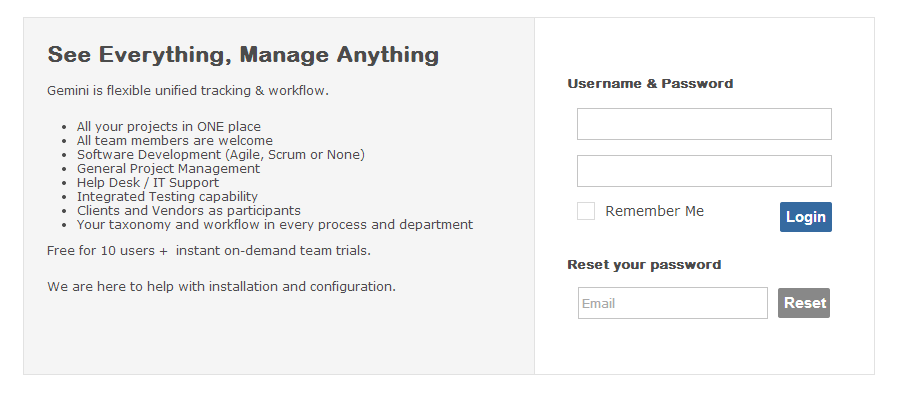
Task: Click the blue Login button
Action: coord(805,217)
